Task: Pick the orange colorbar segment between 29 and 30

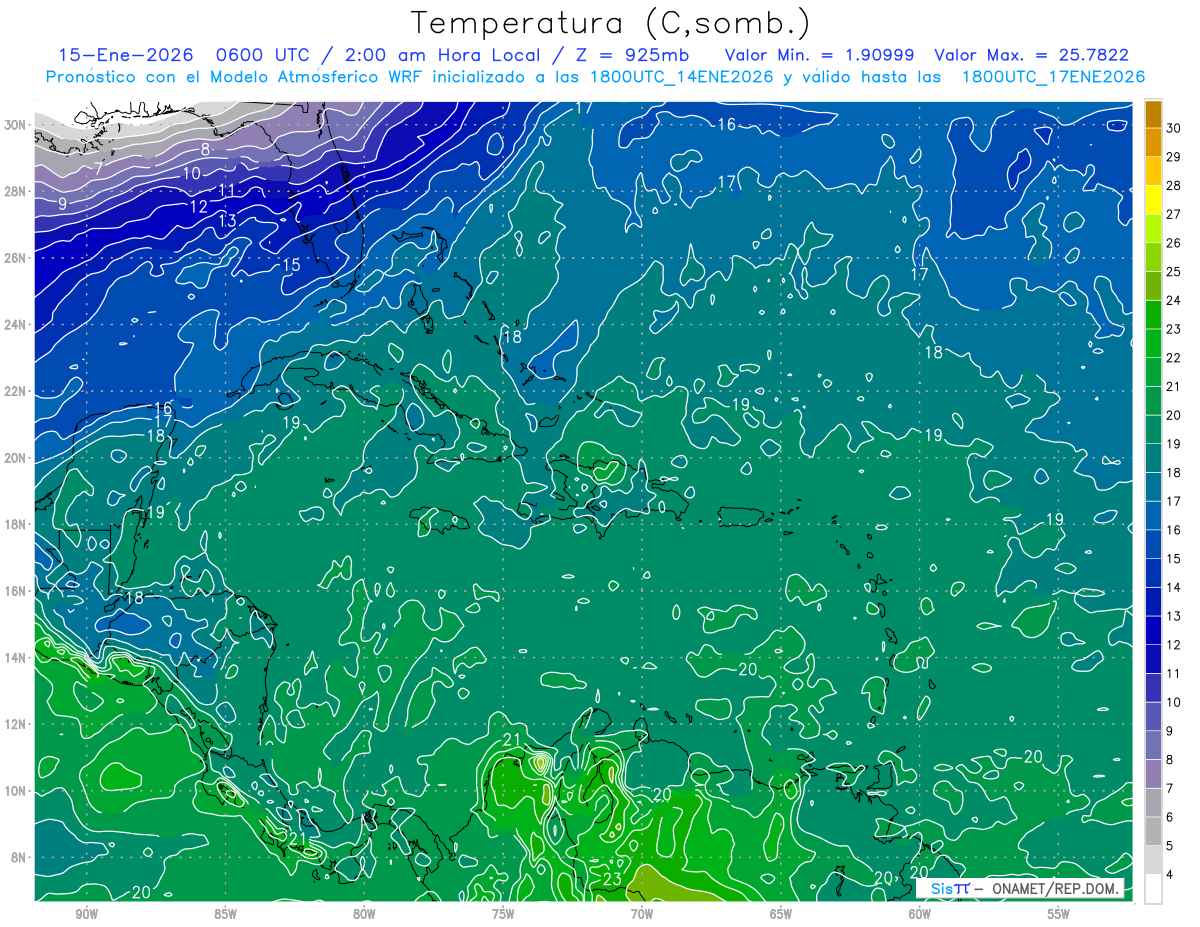Action: click(1153, 142)
